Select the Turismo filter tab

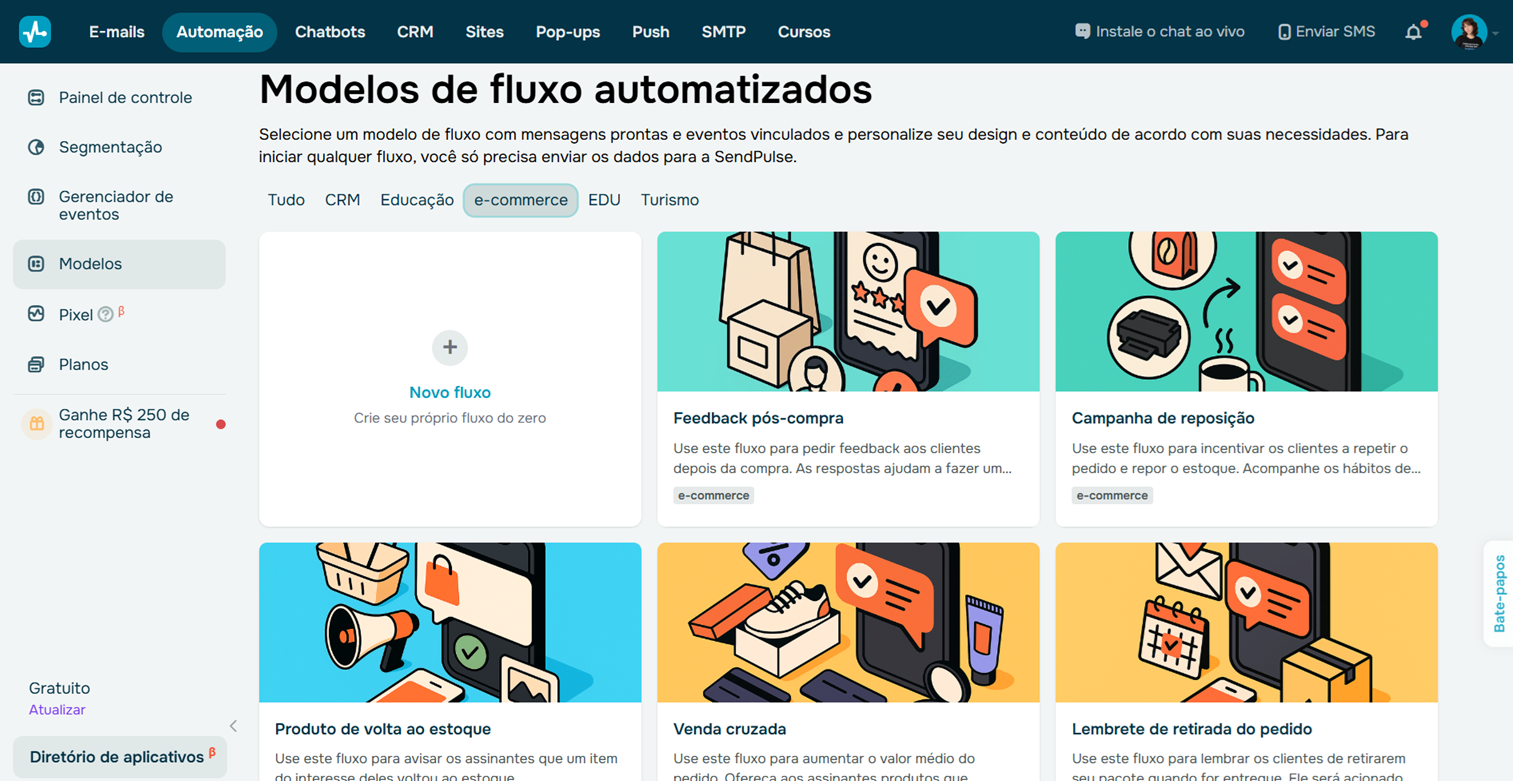pyautogui.click(x=670, y=200)
